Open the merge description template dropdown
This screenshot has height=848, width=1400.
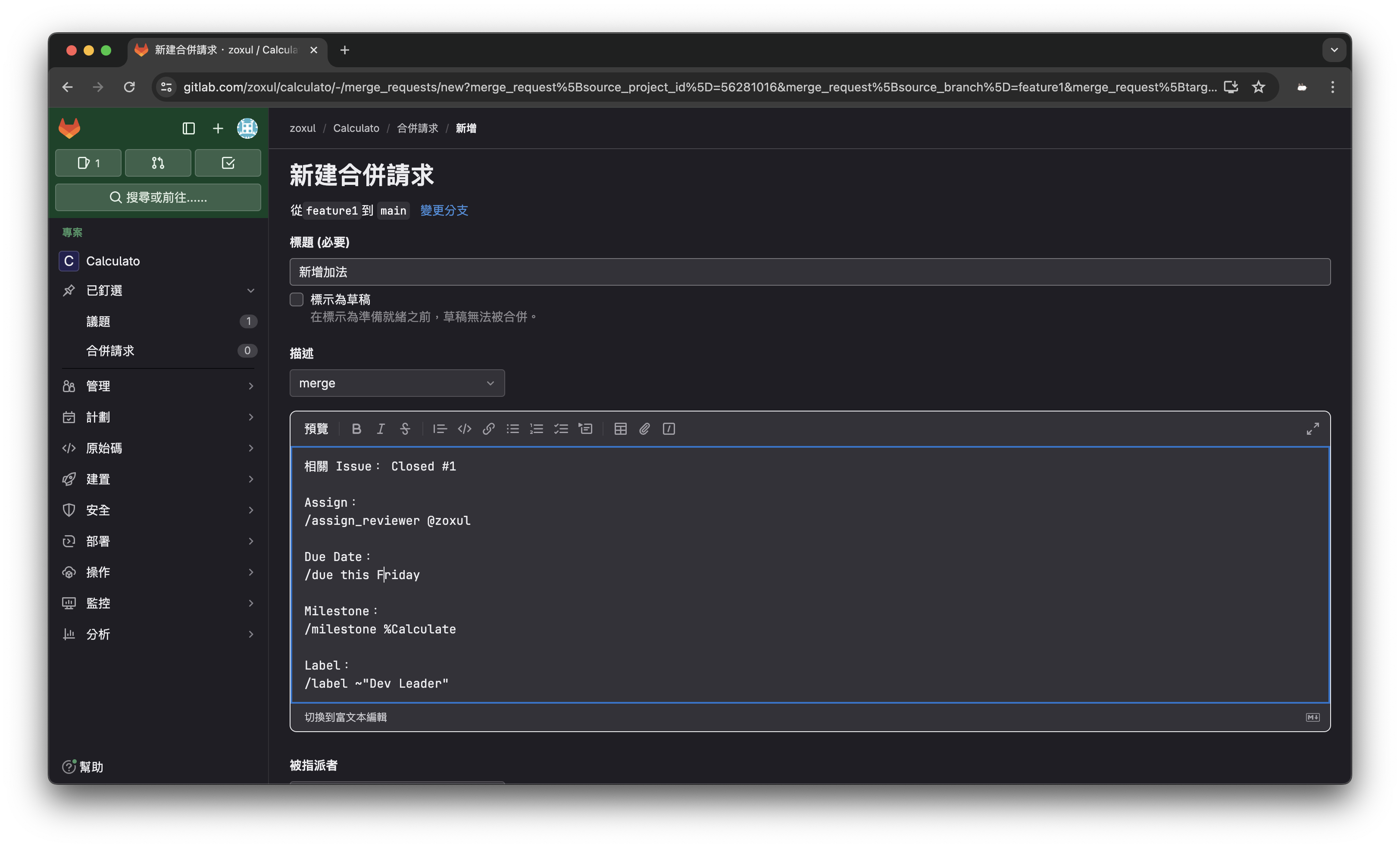(x=397, y=383)
